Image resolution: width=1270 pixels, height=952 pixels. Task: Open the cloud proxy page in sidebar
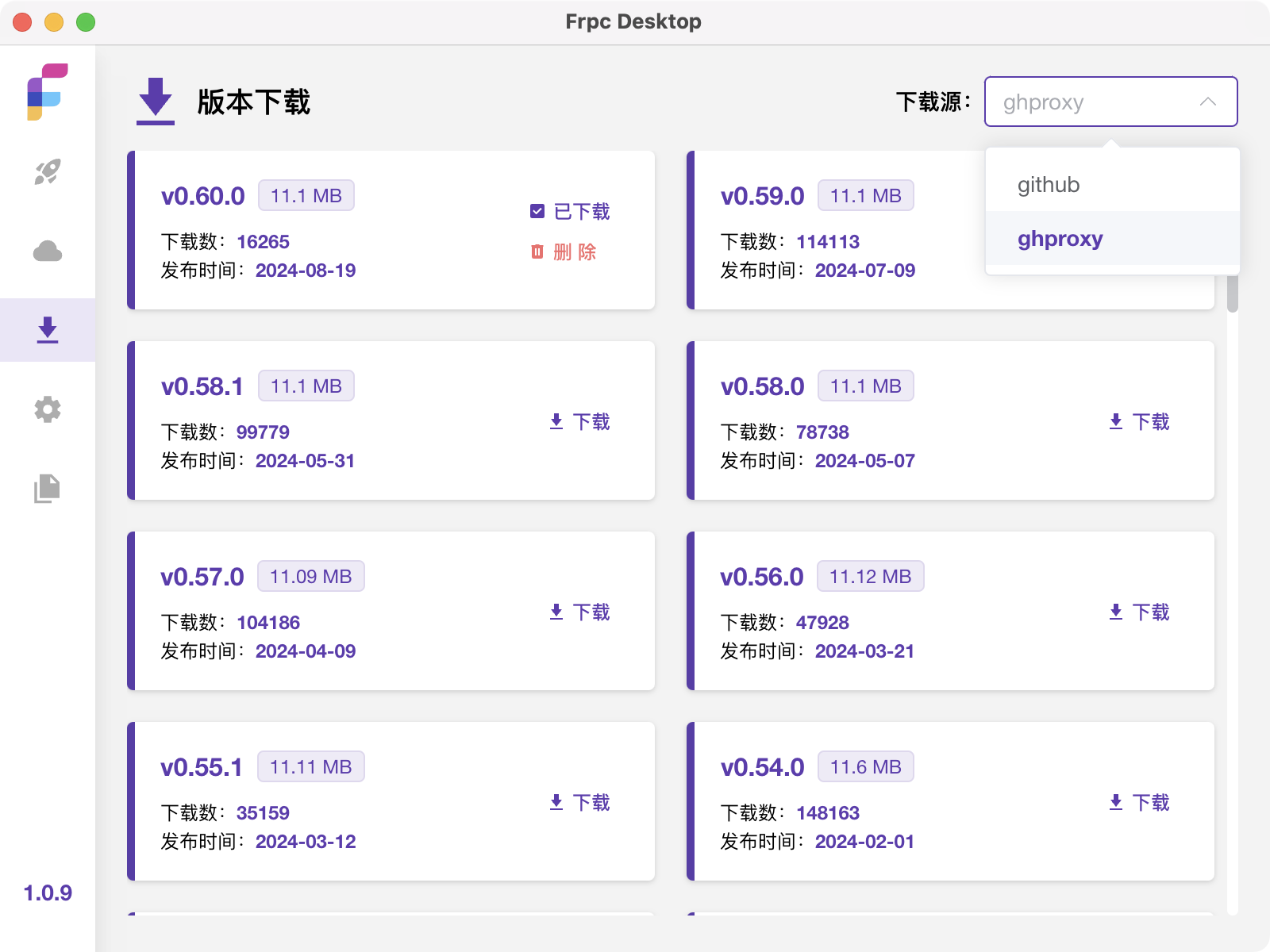pyautogui.click(x=48, y=251)
